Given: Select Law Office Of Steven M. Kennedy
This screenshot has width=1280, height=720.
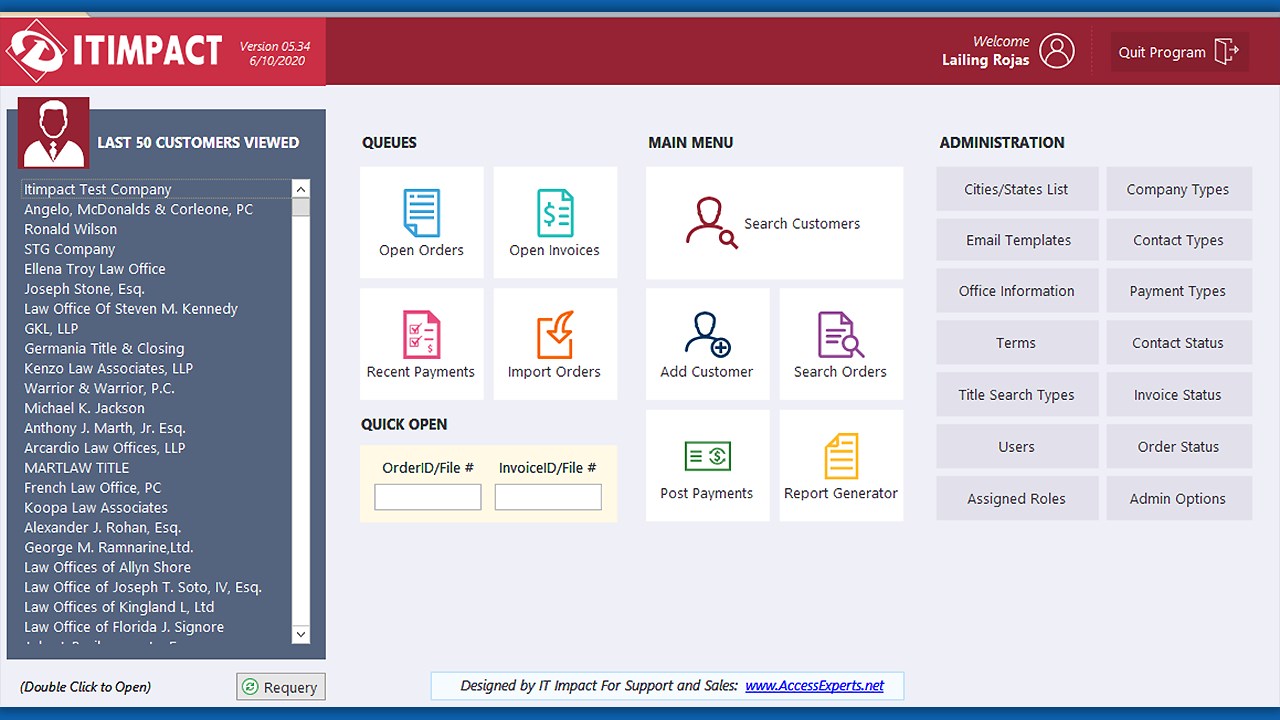Looking at the screenshot, I should click(x=156, y=309).
